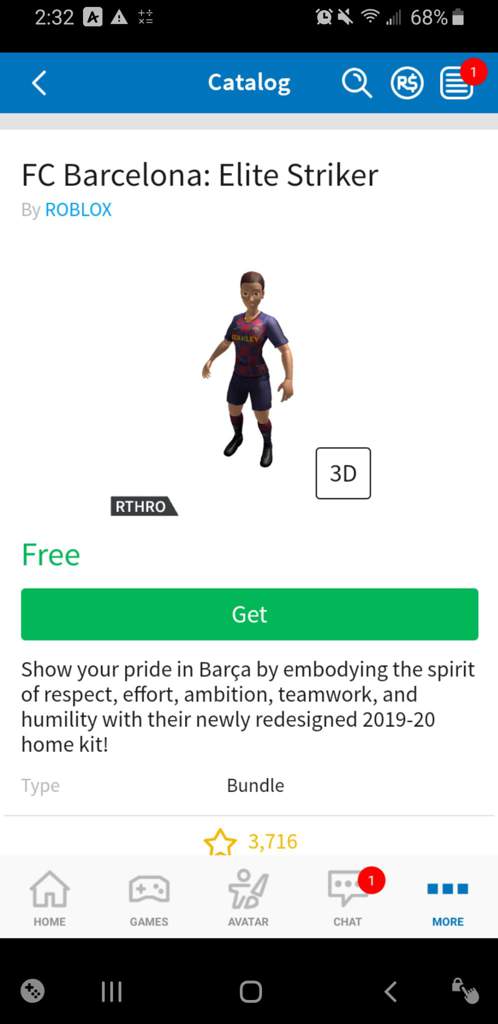
Task: Go back using the Catalog header arrow
Action: pyautogui.click(x=39, y=83)
